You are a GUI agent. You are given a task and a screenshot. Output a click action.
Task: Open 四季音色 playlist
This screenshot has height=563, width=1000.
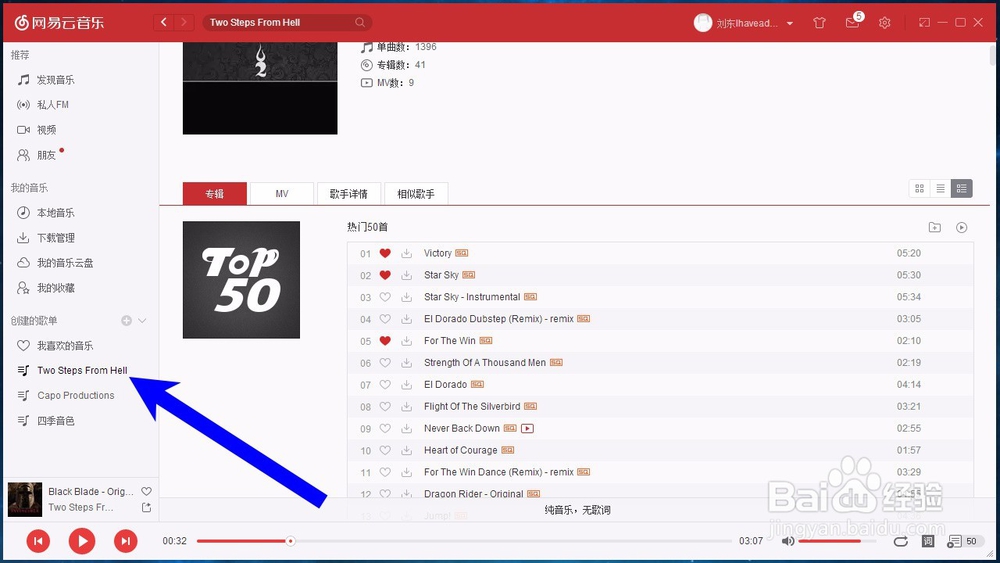pyautogui.click(x=55, y=421)
